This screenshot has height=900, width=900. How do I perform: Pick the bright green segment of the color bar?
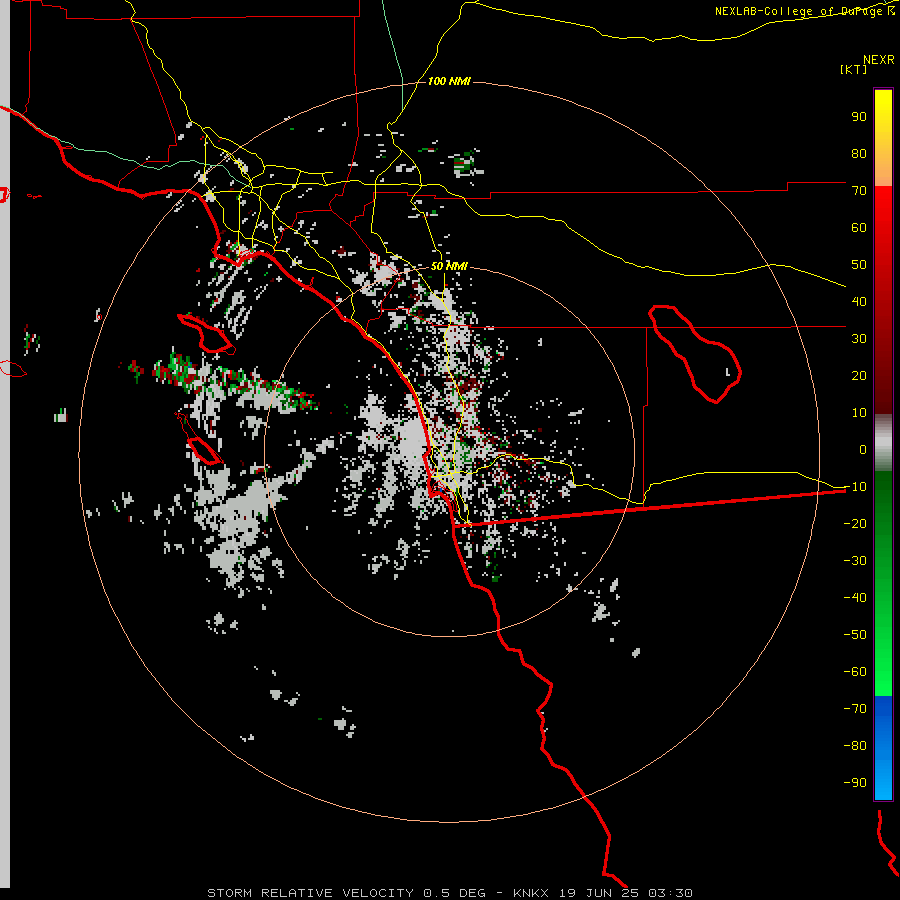coord(883,584)
